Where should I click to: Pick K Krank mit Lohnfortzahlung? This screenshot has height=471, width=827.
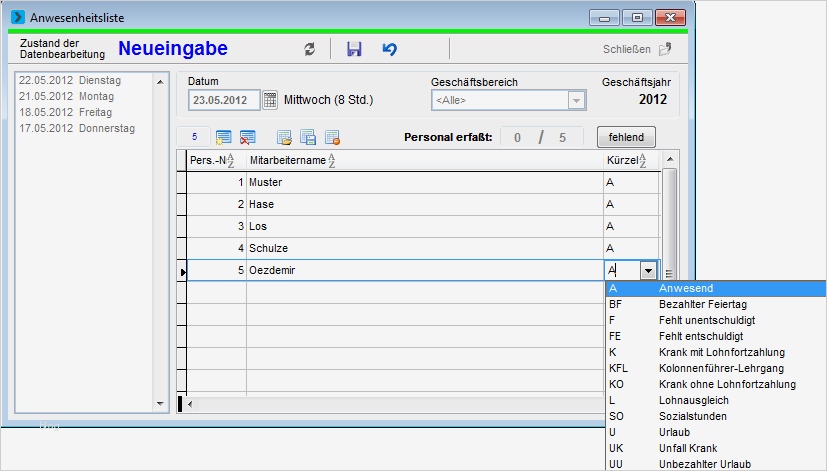[x=716, y=352]
